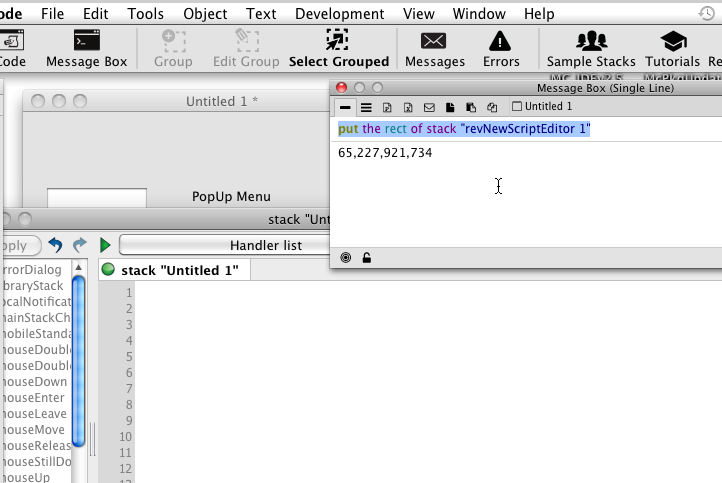Show stacks in use pane in Message Box
This screenshot has height=483, width=722.
[x=492, y=107]
